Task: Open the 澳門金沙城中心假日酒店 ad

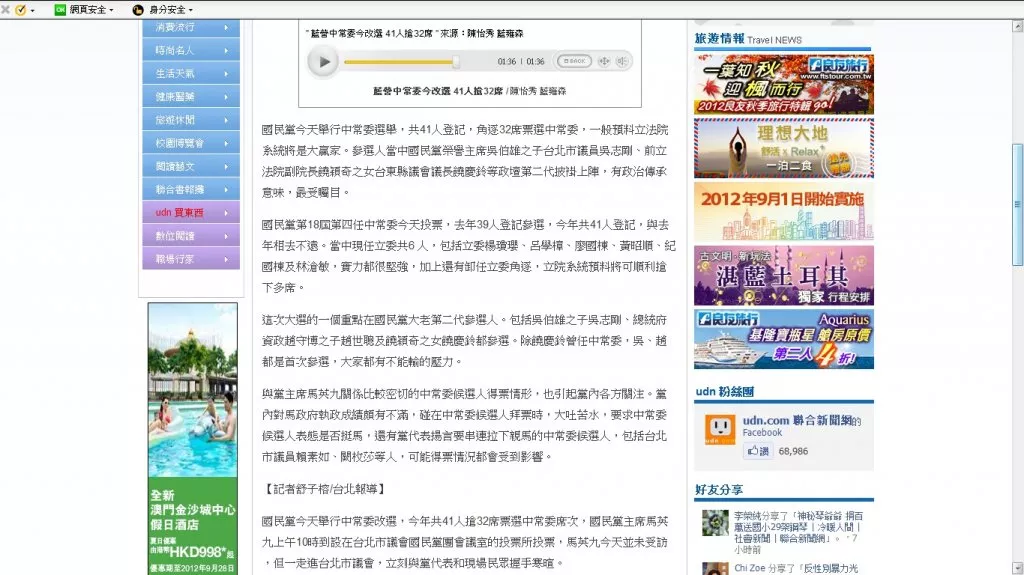Action: [x=193, y=438]
